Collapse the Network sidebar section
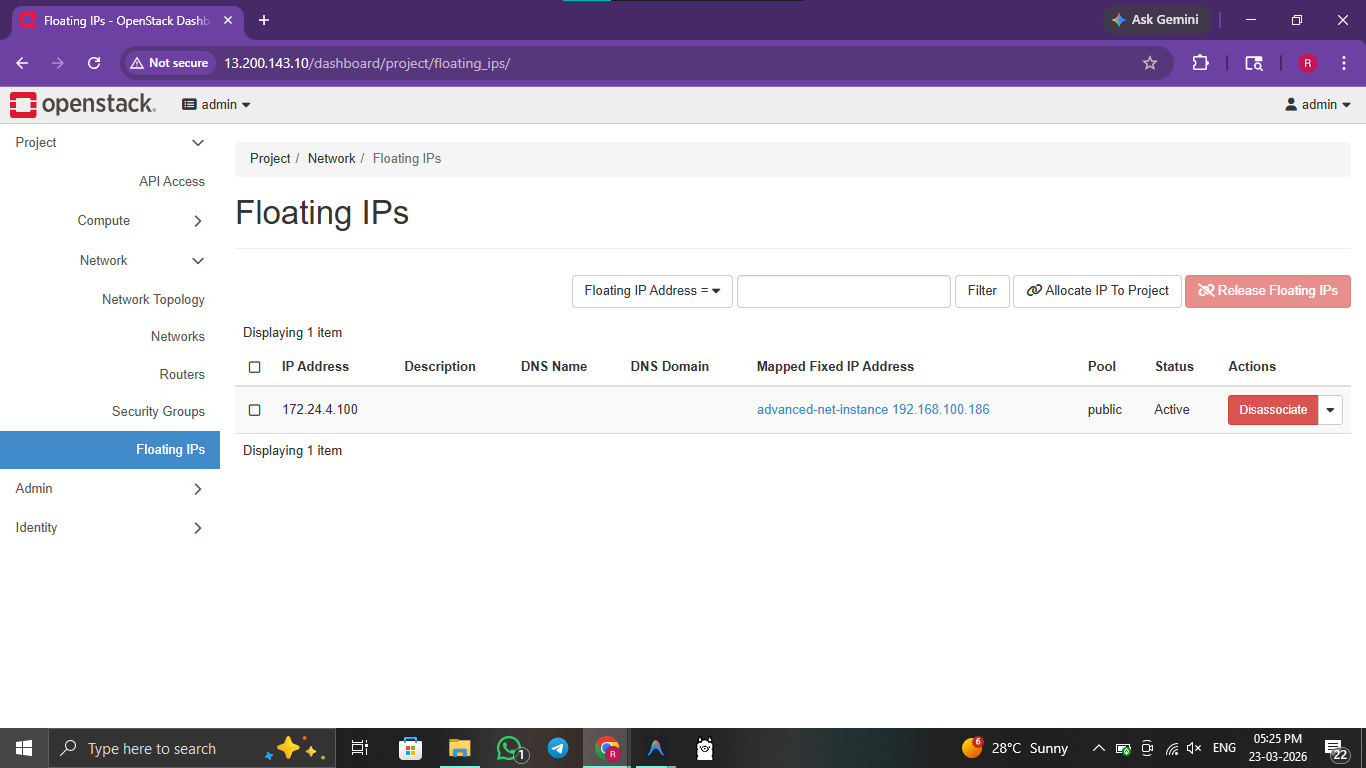 pyautogui.click(x=110, y=260)
